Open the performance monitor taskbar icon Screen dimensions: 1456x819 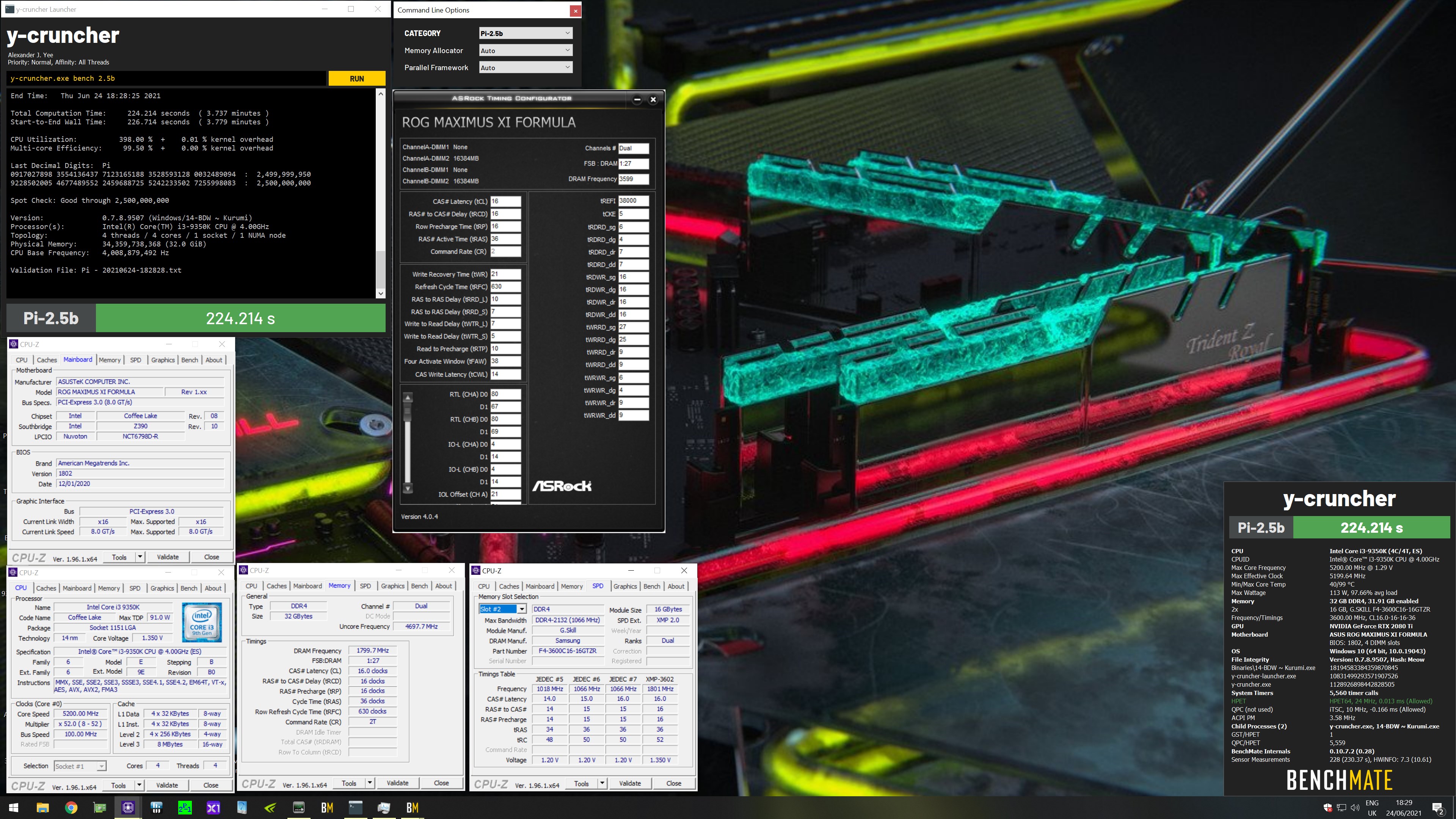[x=384, y=808]
